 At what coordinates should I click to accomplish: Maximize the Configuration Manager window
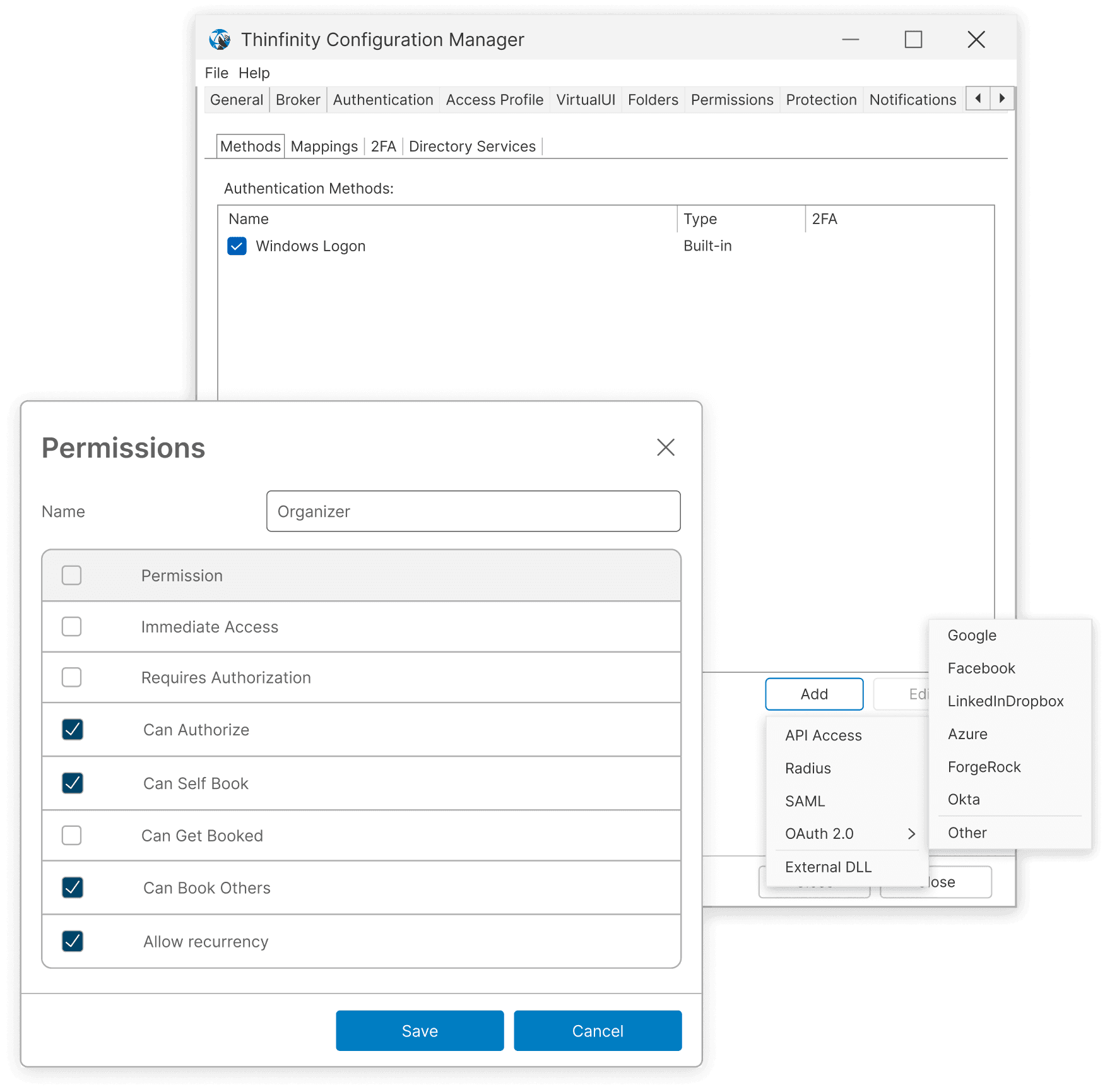(913, 39)
